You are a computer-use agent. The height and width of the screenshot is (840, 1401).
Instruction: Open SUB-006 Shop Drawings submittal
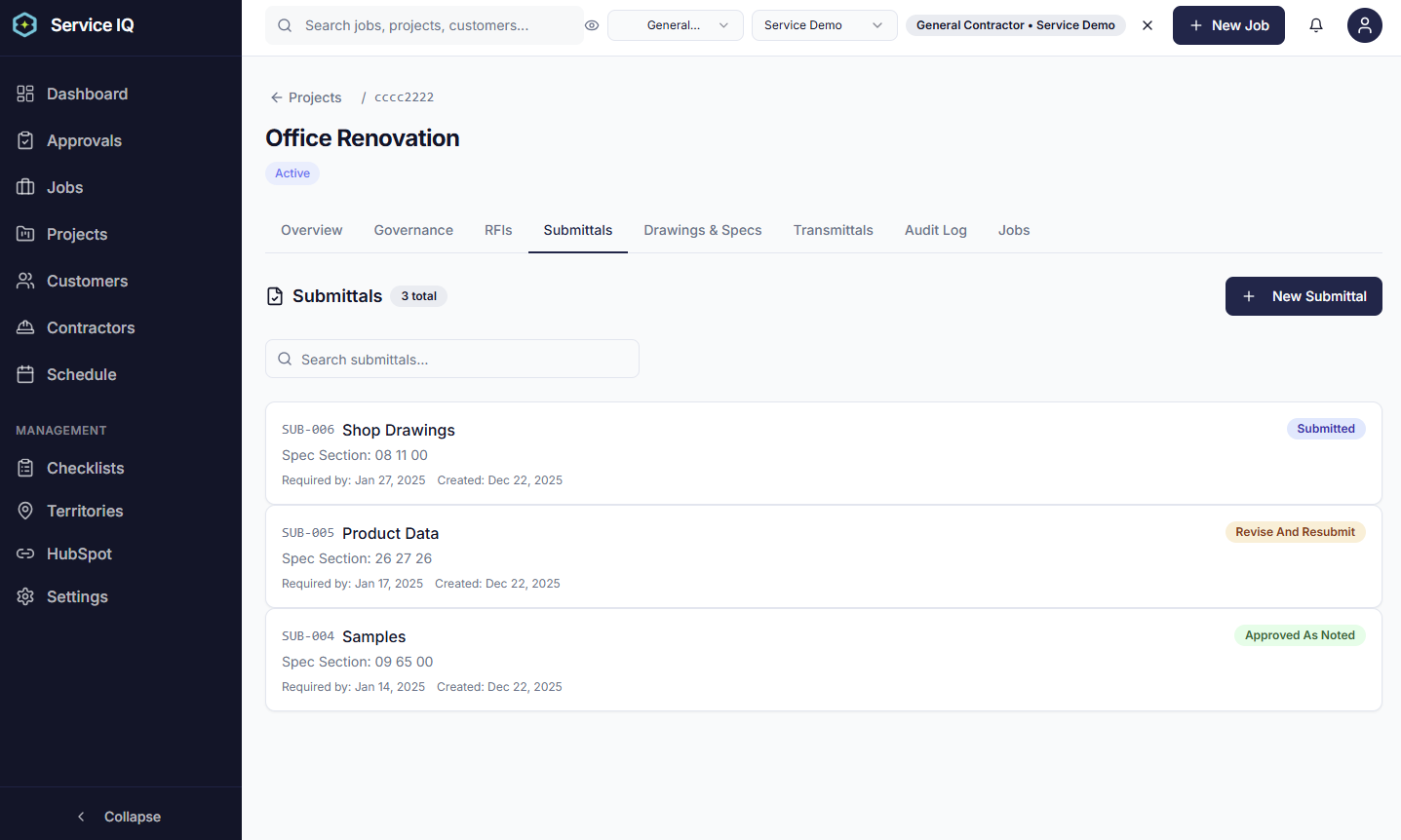824,453
